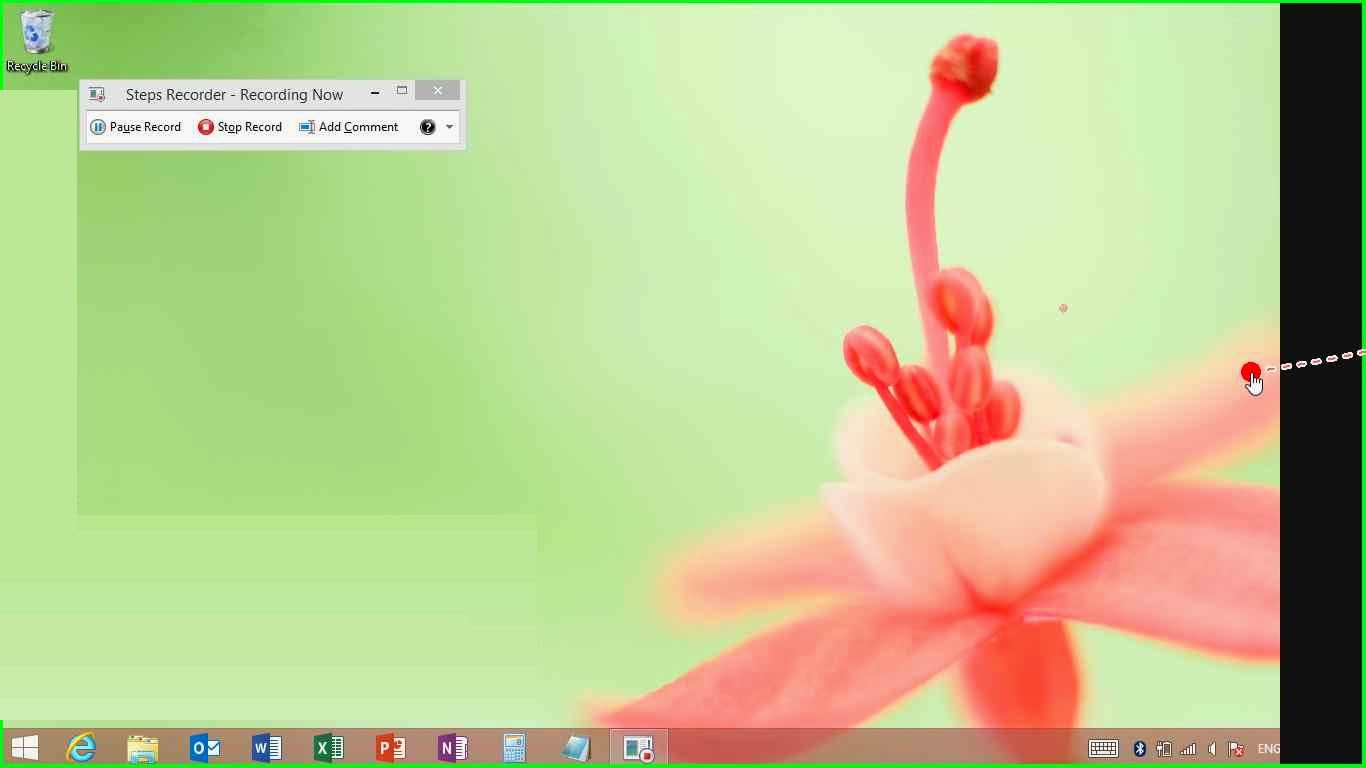The width and height of the screenshot is (1366, 768).
Task: Launch Outlook from the taskbar
Action: point(205,748)
